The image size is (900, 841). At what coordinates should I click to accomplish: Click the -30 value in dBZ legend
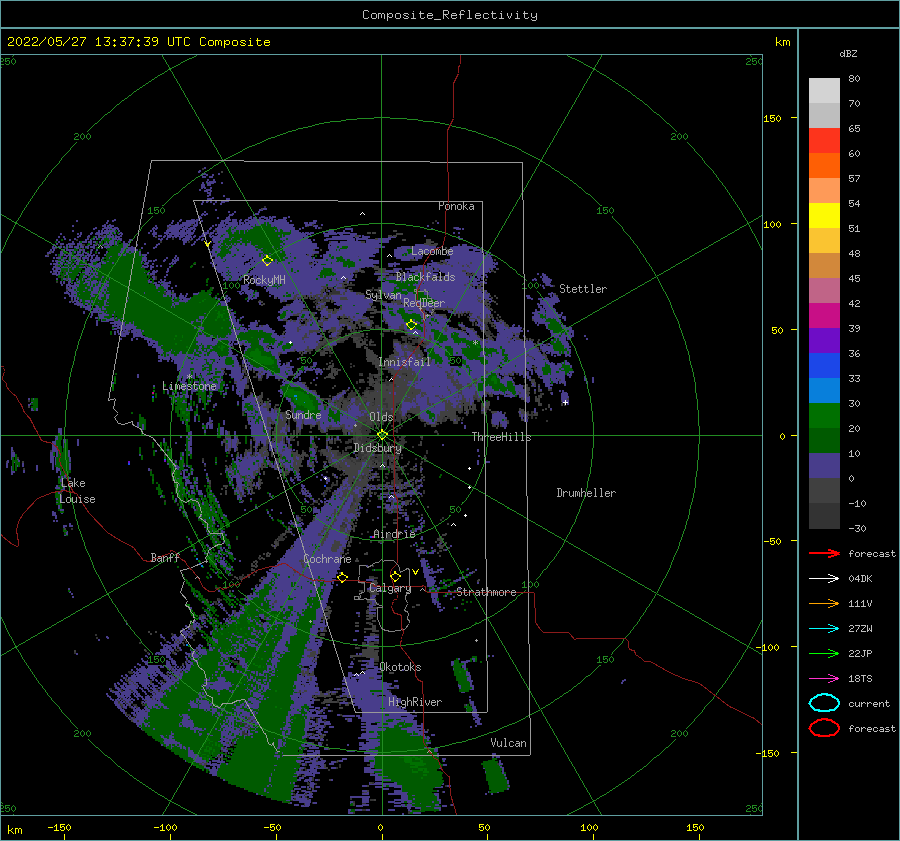click(x=857, y=528)
